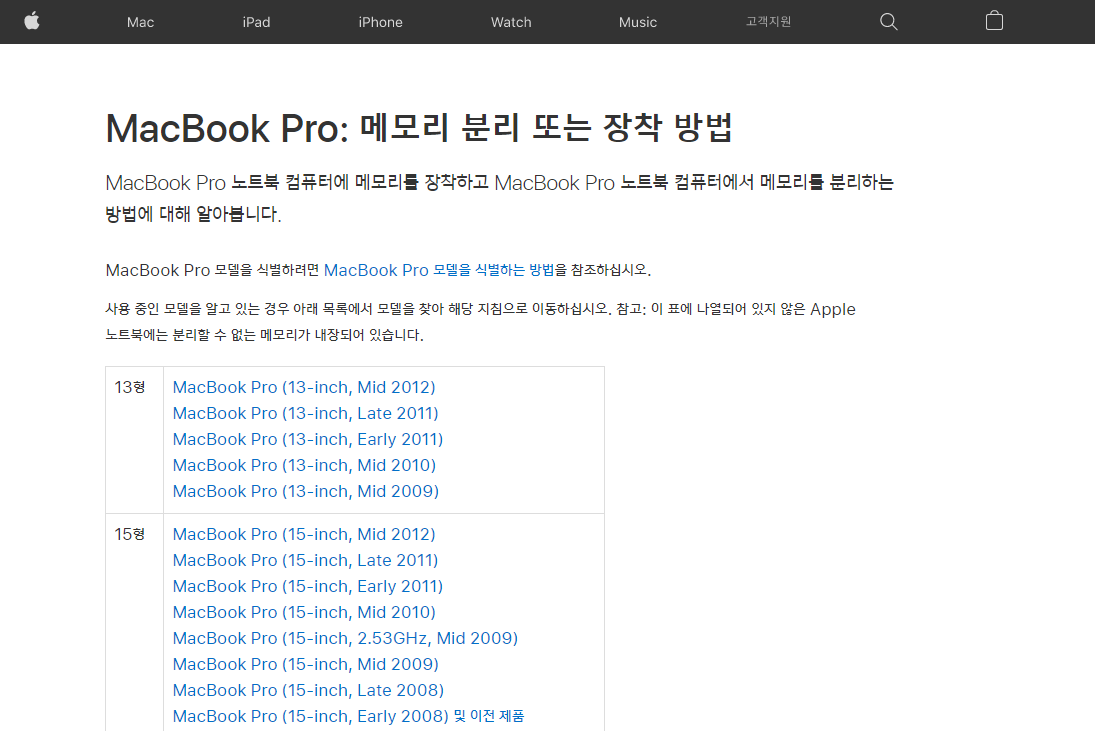
Task: Click the page title MacBook Pro: 메모리 분리 또는 장착 방법
Action: coord(419,128)
